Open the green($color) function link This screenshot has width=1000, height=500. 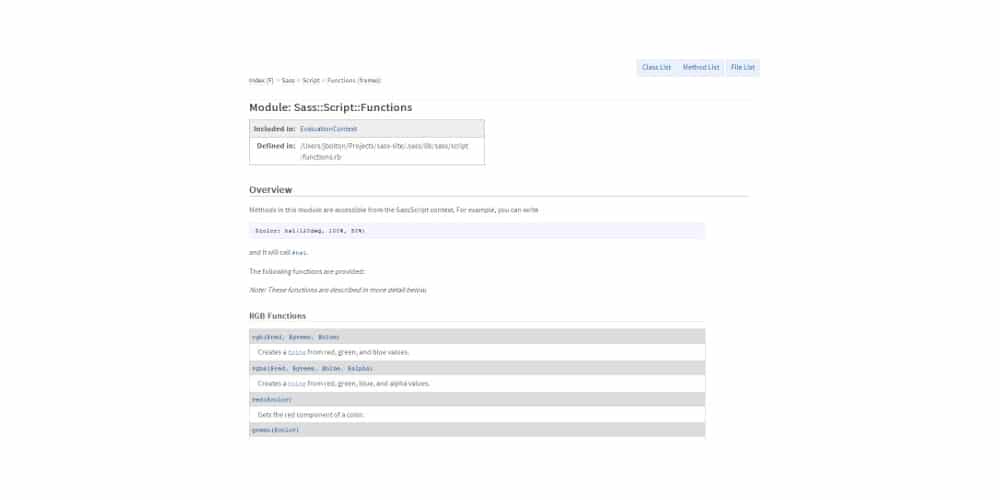click(x=275, y=430)
